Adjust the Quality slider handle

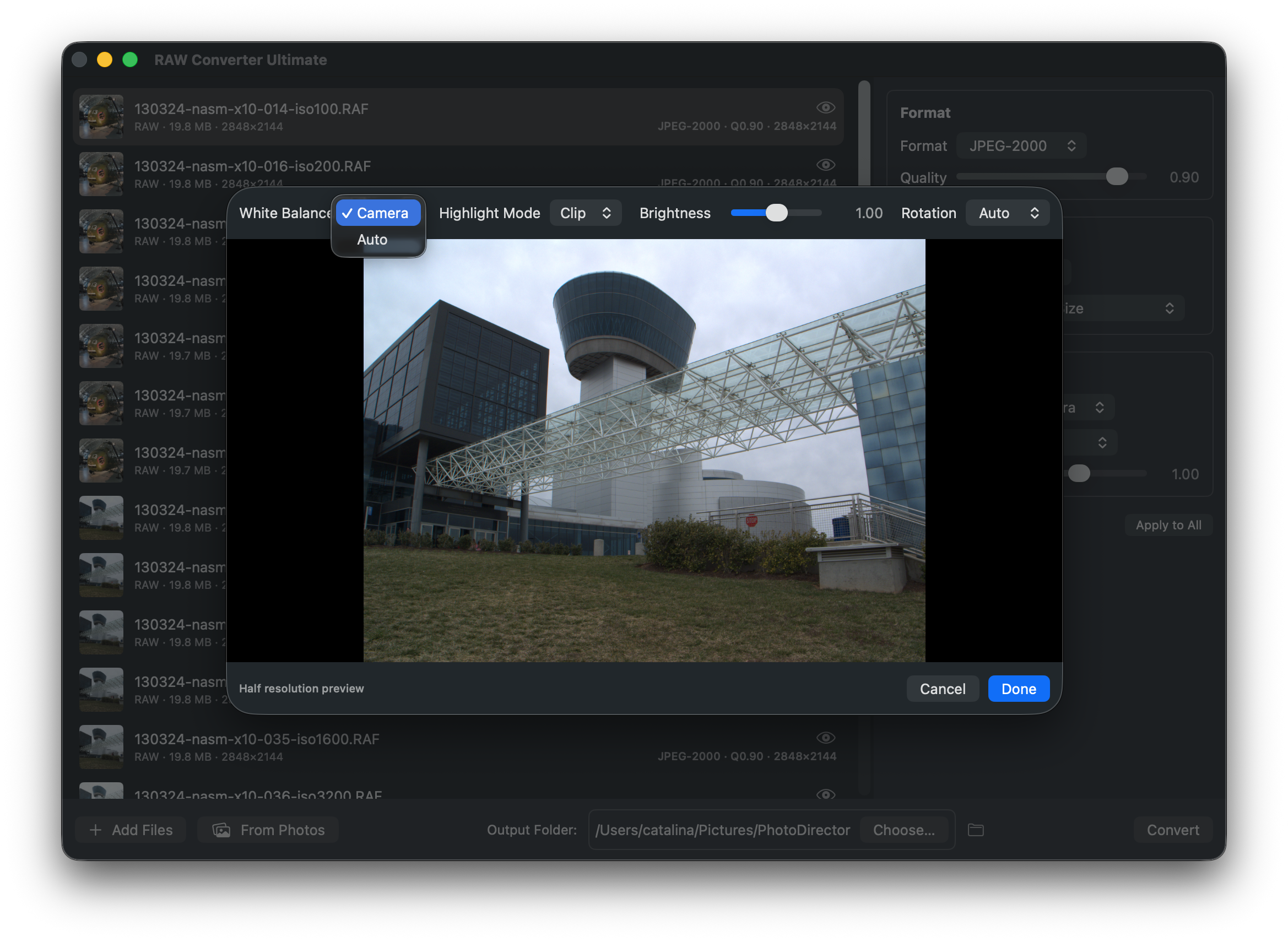pos(1116,177)
